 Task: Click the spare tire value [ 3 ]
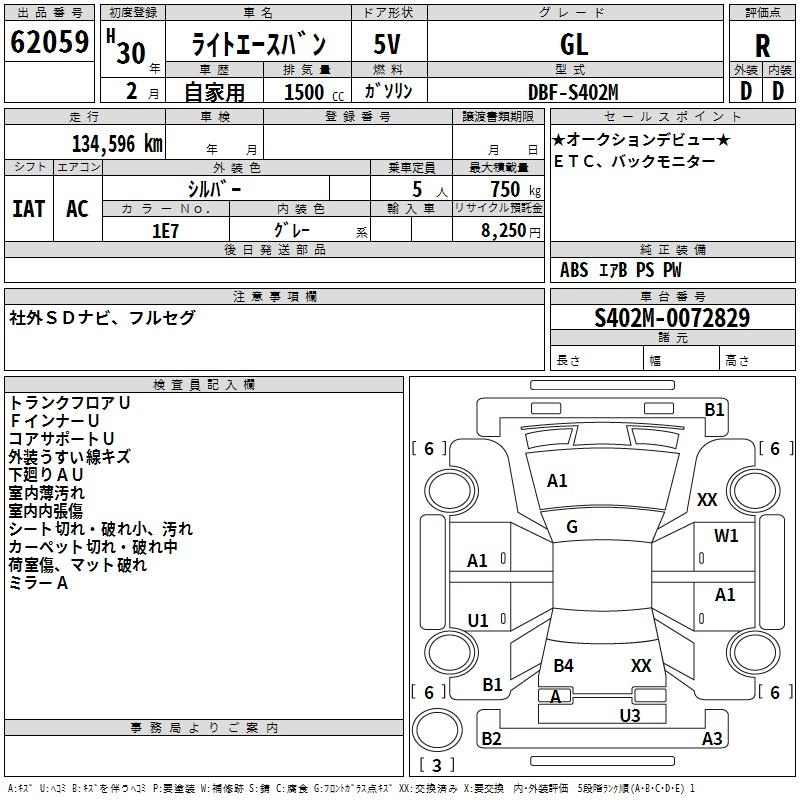[437, 765]
